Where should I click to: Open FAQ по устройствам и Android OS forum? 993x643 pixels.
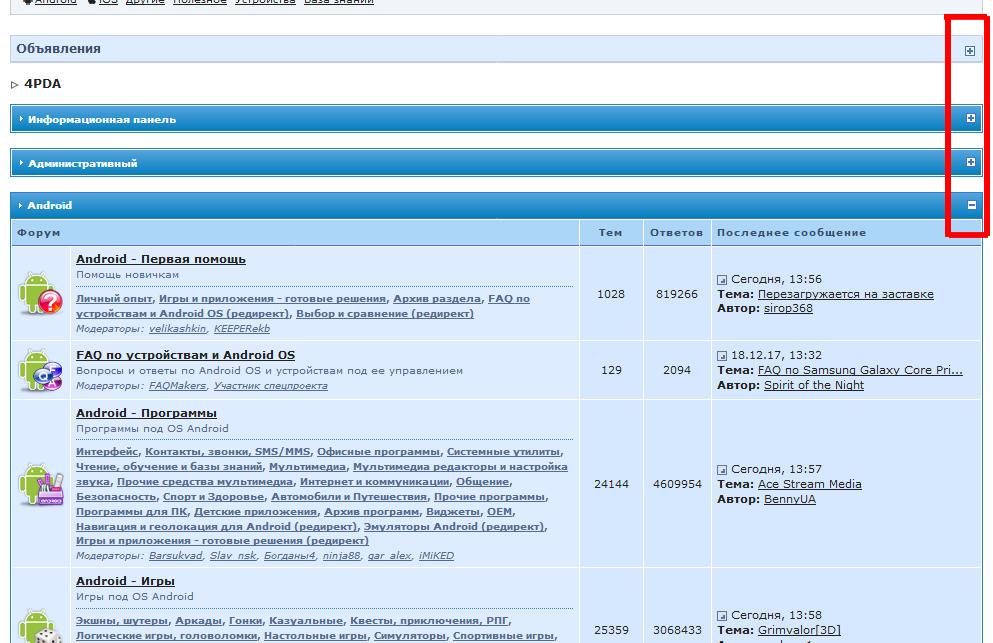(186, 355)
